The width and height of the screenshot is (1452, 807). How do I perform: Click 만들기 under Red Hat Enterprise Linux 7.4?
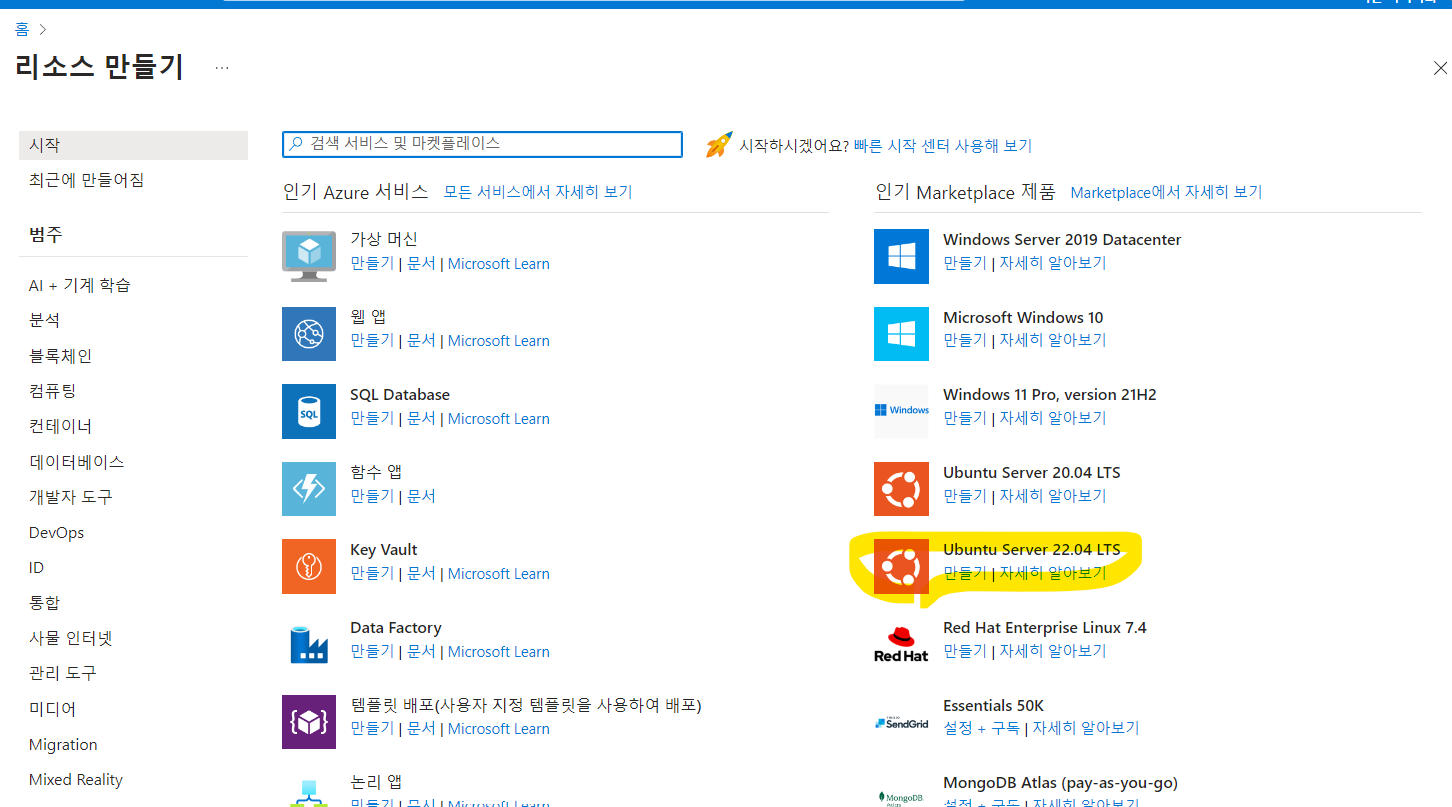(965, 651)
